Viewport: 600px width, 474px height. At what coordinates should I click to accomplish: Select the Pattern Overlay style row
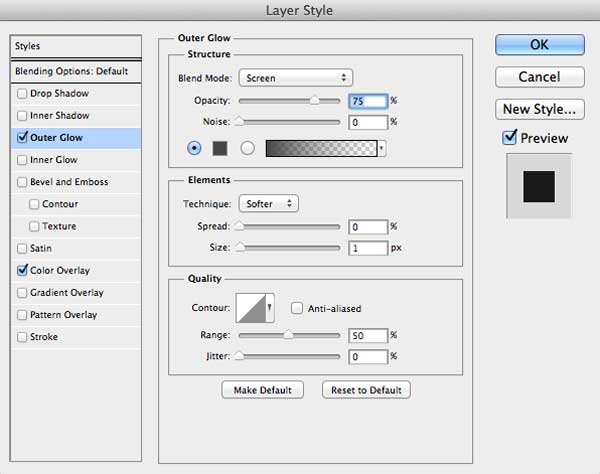click(76, 315)
